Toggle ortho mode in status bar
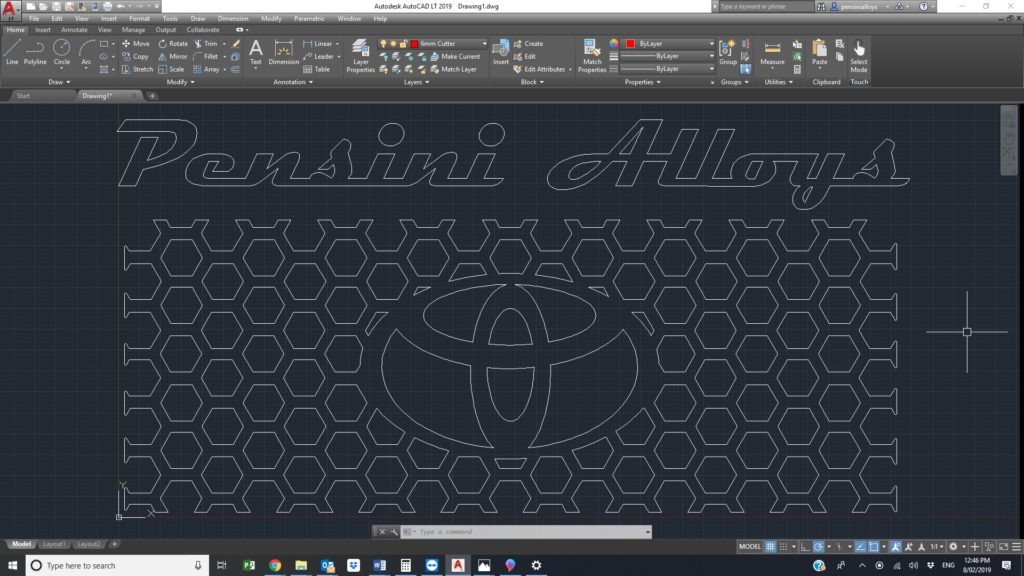The image size is (1024, 576). 805,547
